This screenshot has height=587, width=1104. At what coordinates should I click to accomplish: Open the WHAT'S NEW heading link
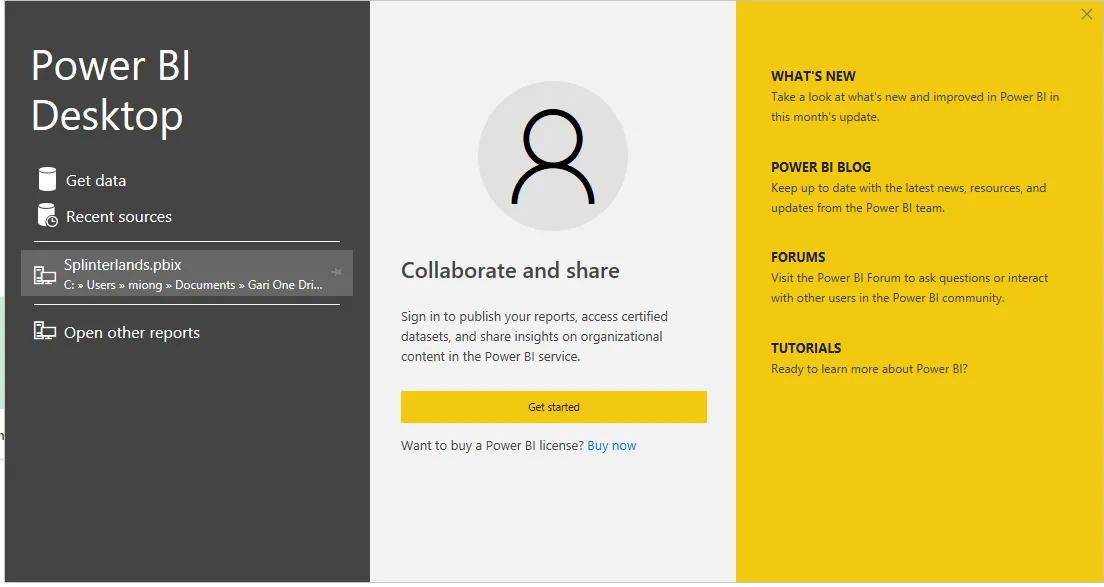point(813,76)
